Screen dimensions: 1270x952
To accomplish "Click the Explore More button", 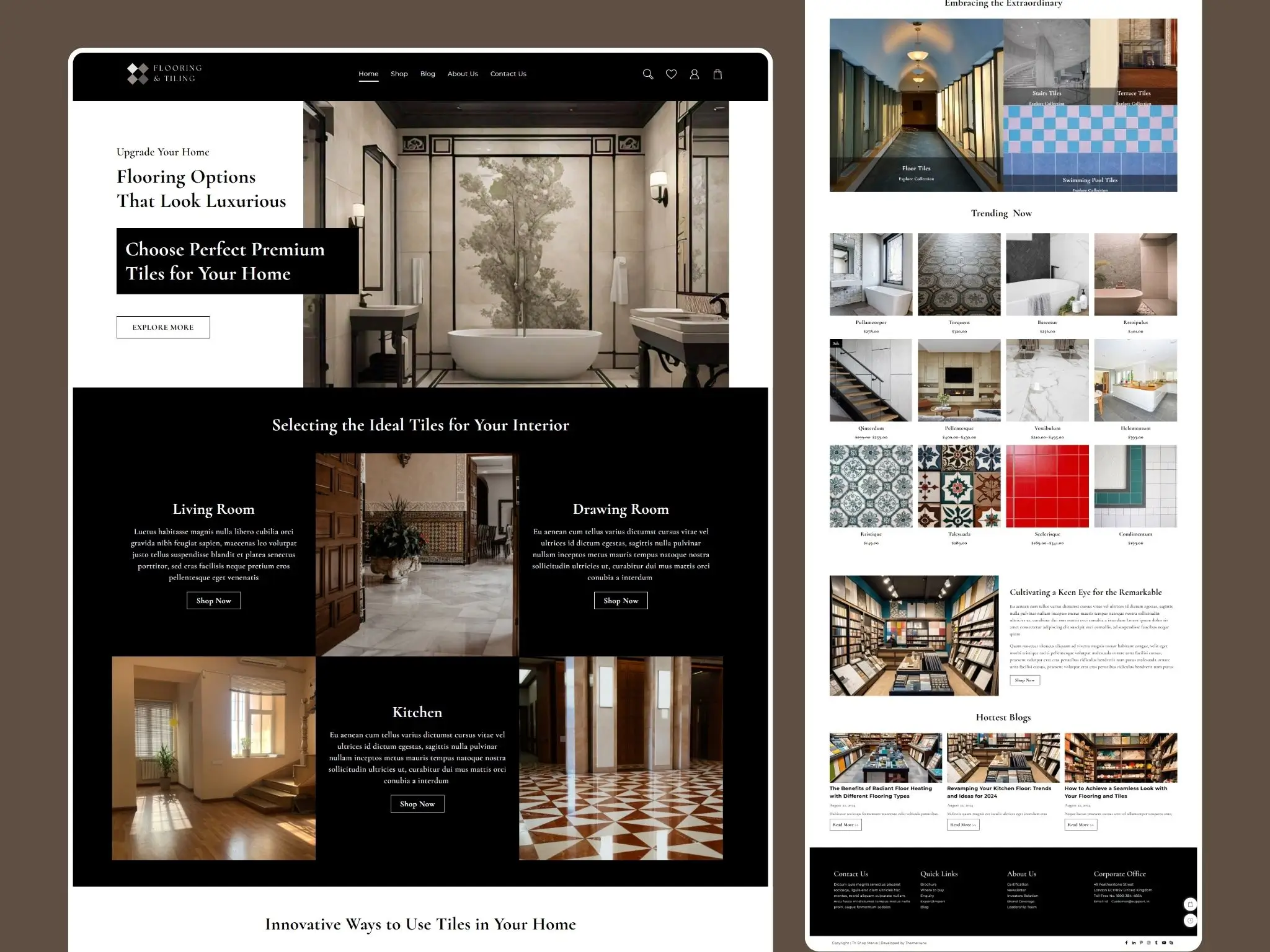I will click(x=163, y=327).
